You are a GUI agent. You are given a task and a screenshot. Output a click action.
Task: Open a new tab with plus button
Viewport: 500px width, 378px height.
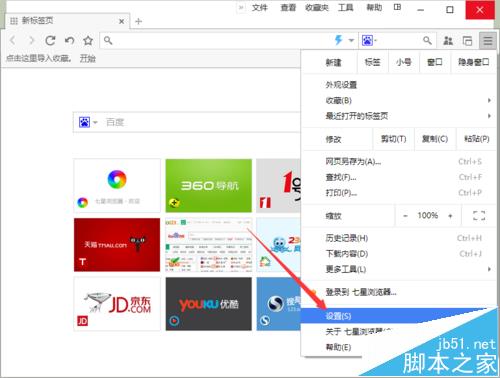(x=139, y=22)
